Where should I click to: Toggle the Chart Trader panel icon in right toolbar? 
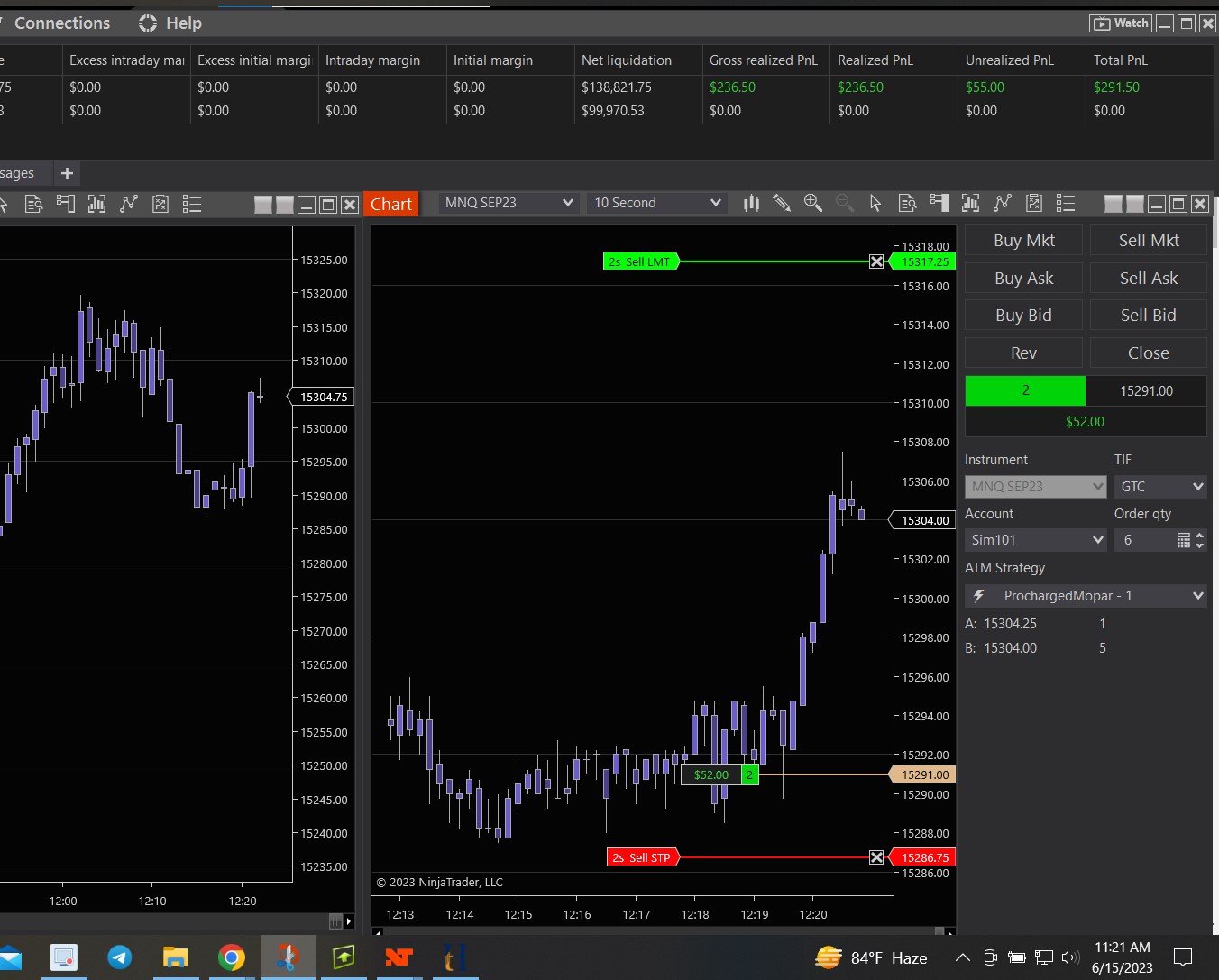[939, 203]
